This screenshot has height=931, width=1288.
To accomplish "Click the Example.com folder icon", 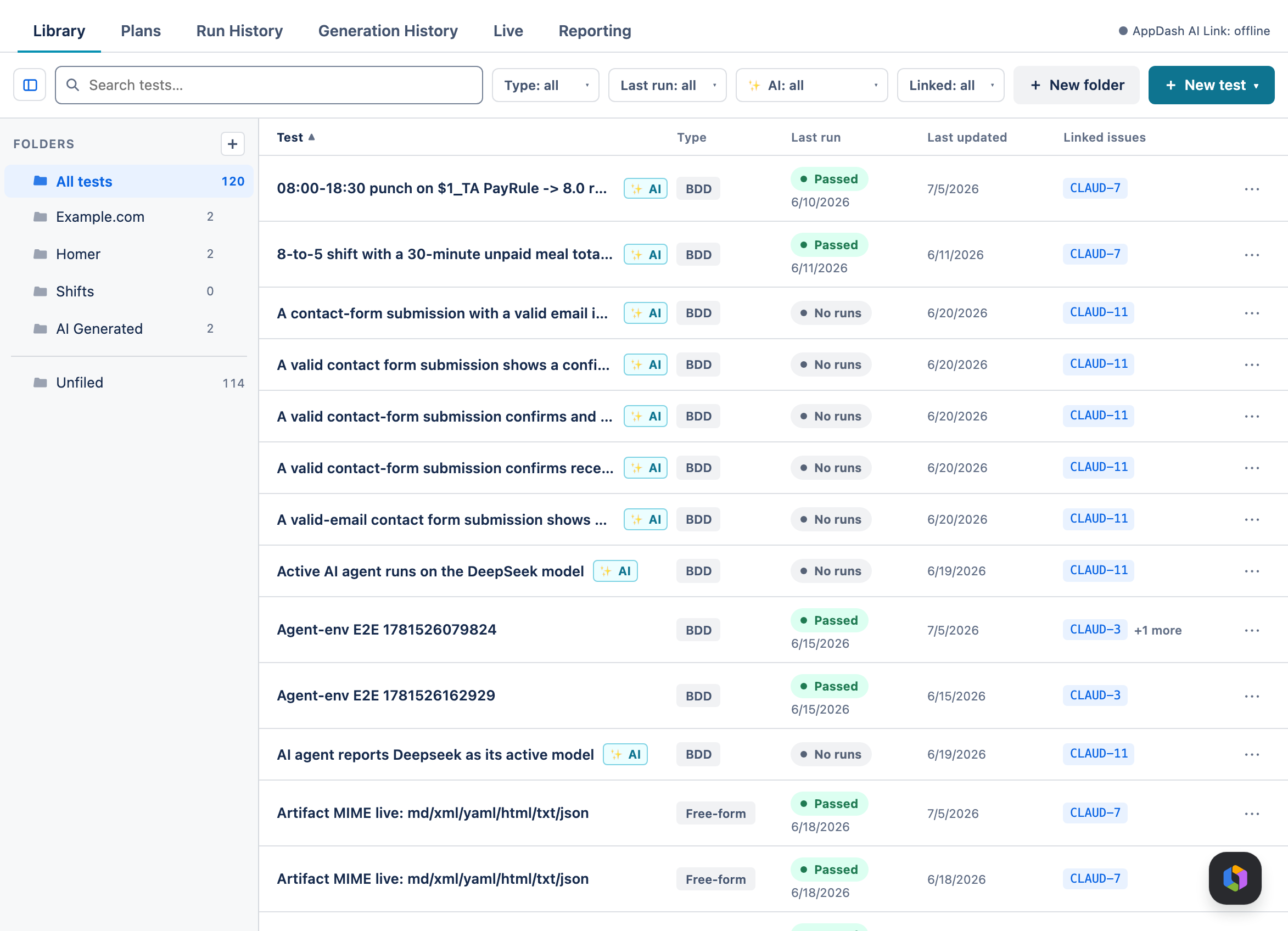I will click(40, 217).
